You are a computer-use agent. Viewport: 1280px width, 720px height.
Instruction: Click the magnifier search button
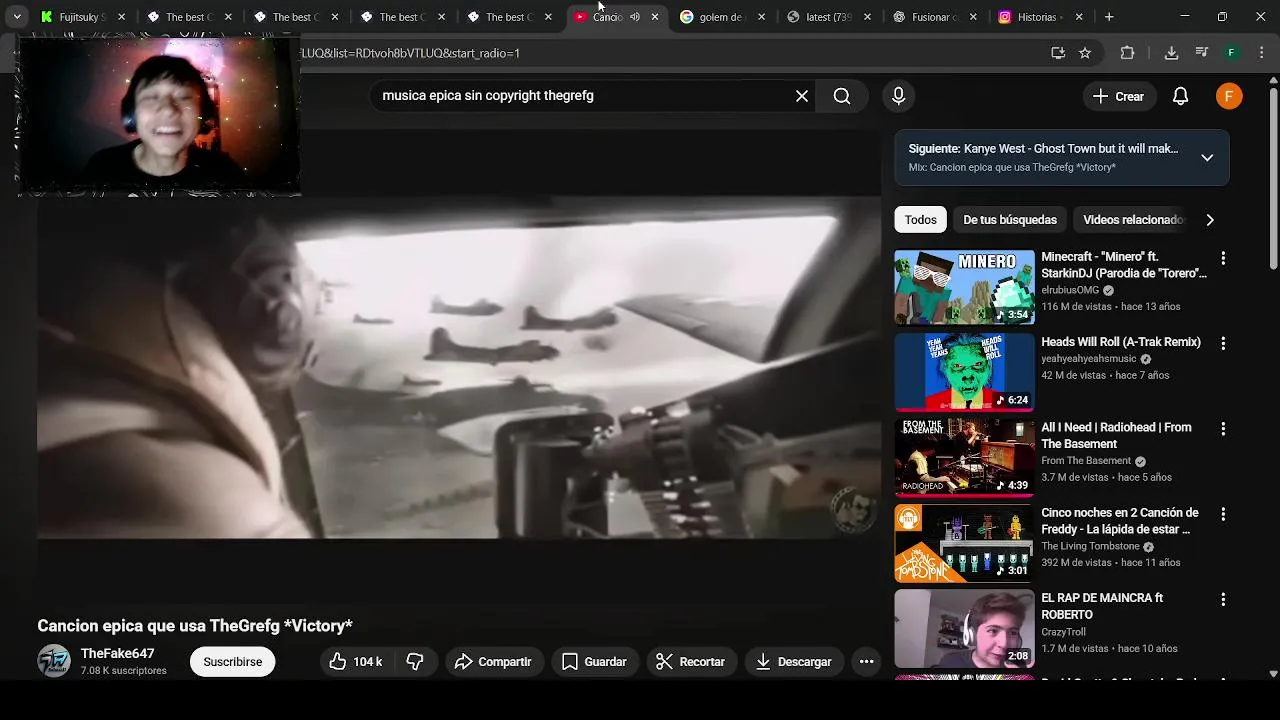click(842, 96)
